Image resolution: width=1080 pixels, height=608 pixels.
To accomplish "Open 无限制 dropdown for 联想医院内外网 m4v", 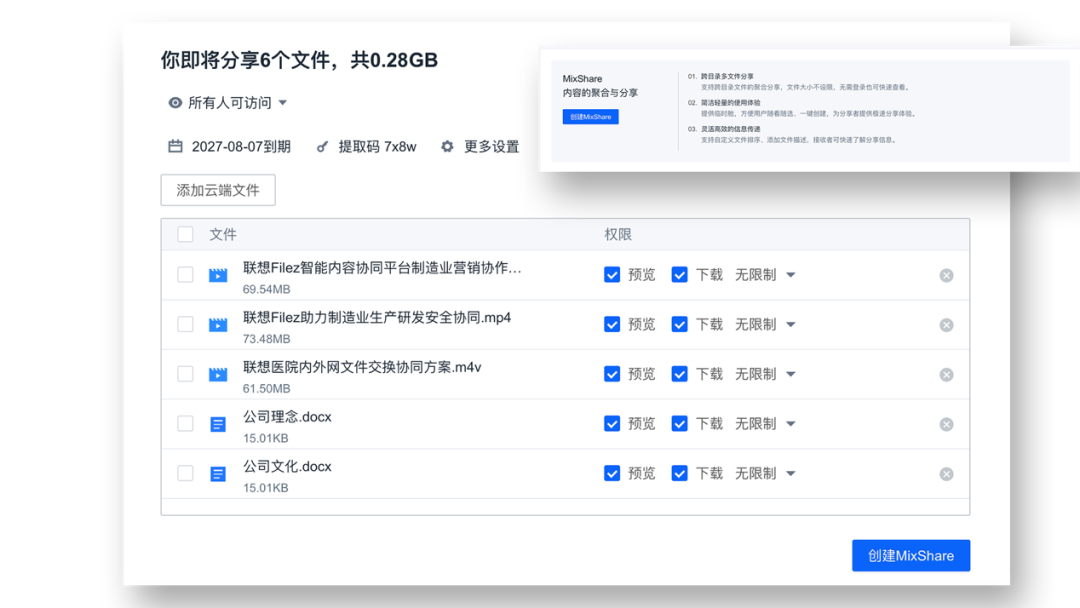I will [x=765, y=374].
